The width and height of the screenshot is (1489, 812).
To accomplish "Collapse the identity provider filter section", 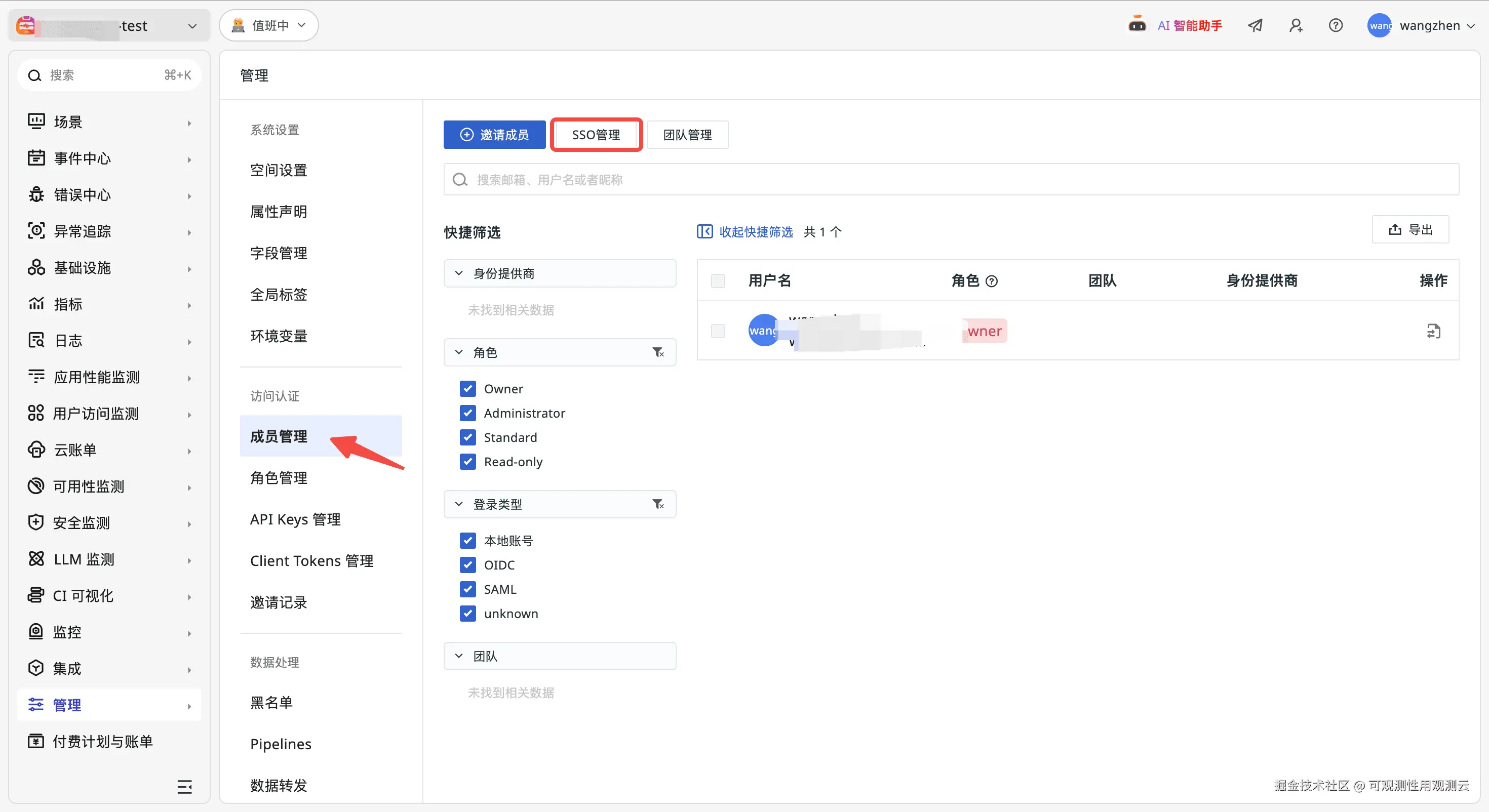I will [459, 273].
